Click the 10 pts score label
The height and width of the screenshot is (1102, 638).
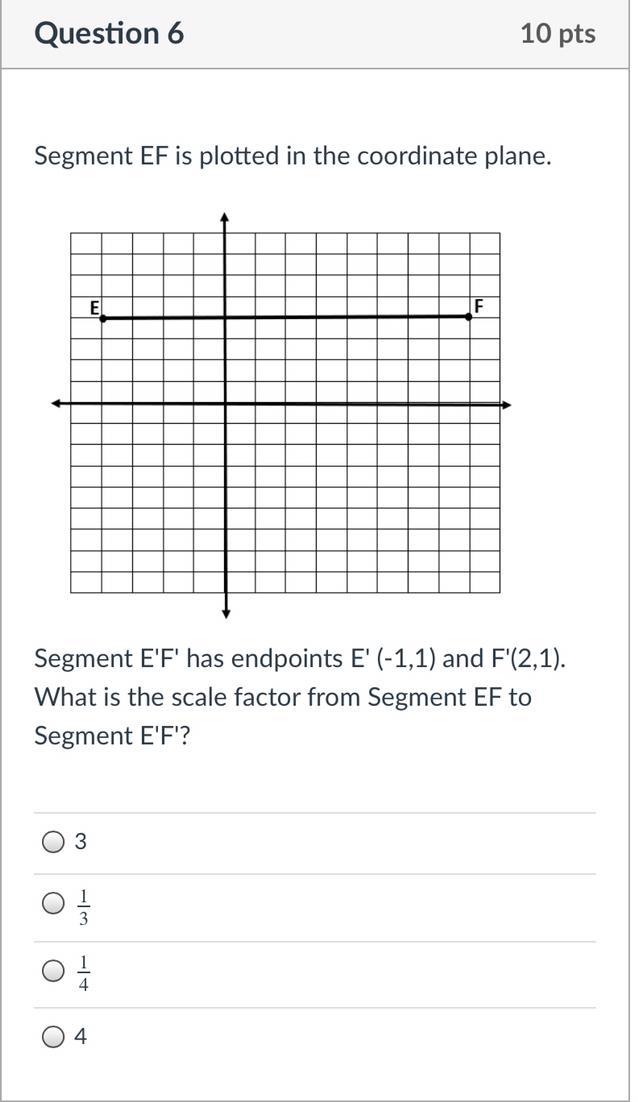tap(557, 33)
